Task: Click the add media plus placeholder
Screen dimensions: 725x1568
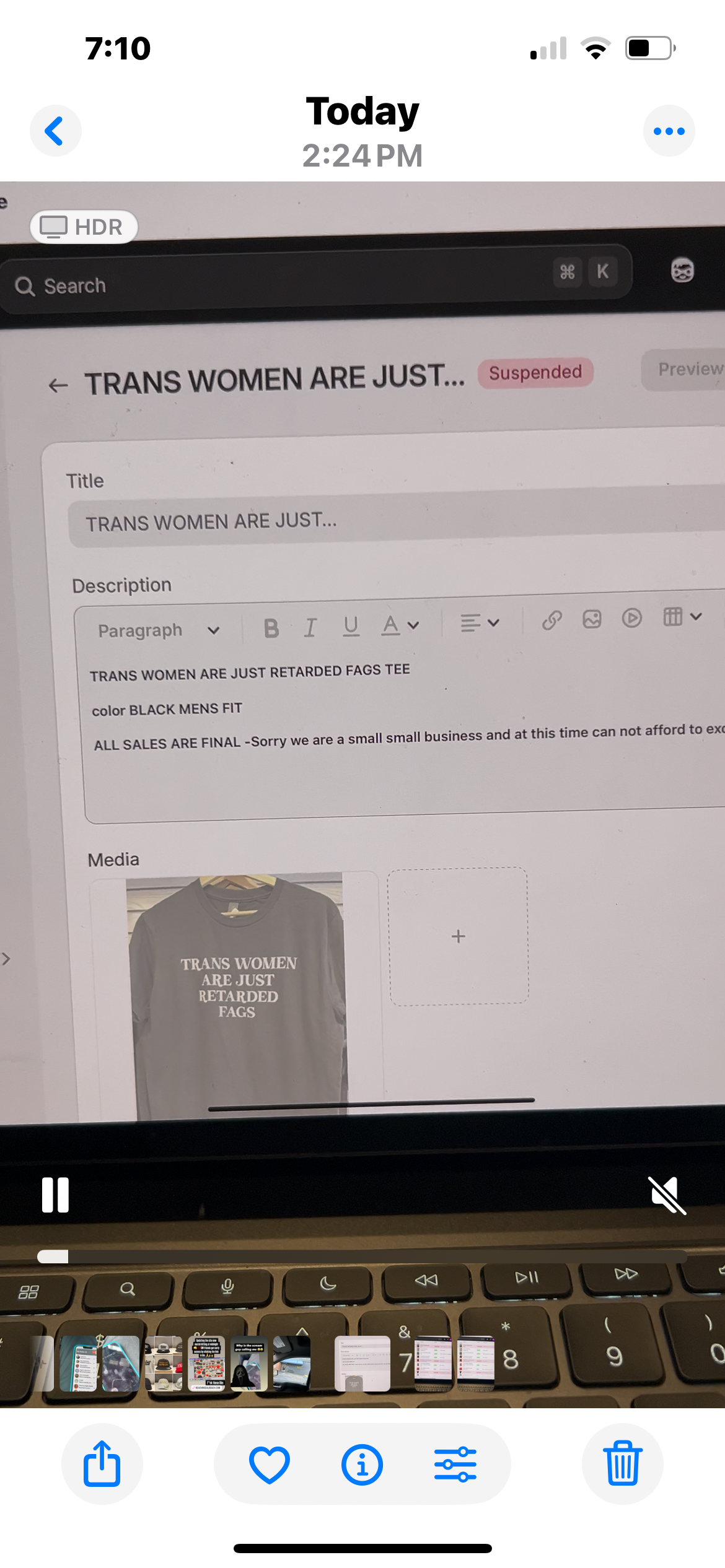Action: click(458, 936)
